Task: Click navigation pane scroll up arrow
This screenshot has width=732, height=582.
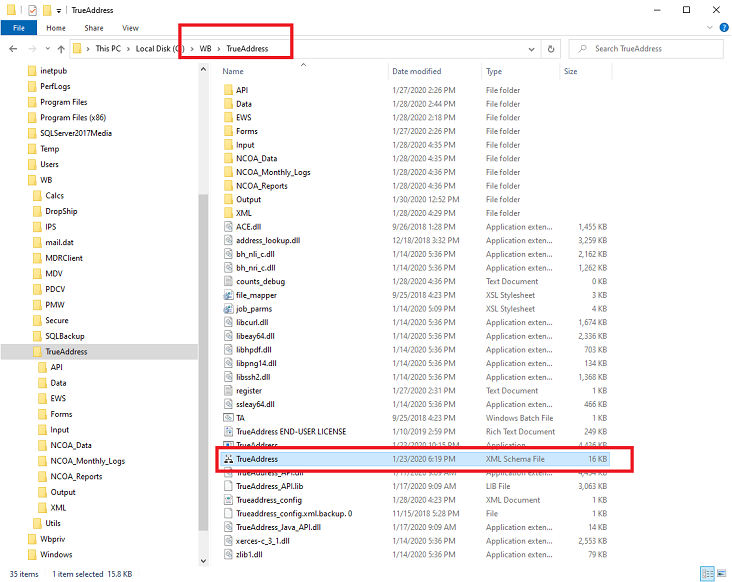Action: click(x=203, y=69)
